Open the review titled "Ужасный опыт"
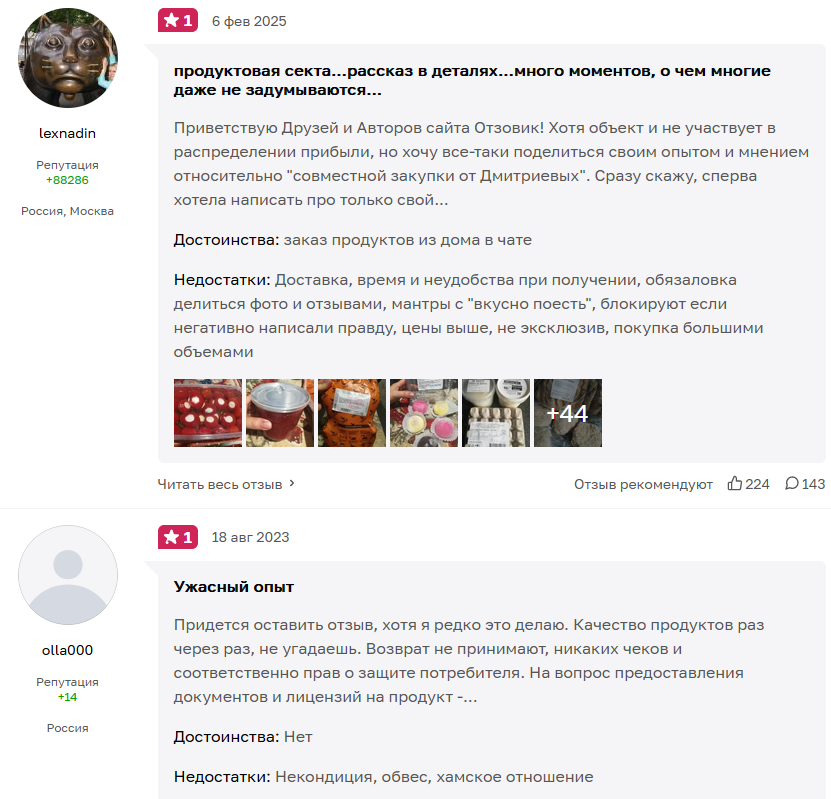The image size is (831, 799). (x=234, y=587)
